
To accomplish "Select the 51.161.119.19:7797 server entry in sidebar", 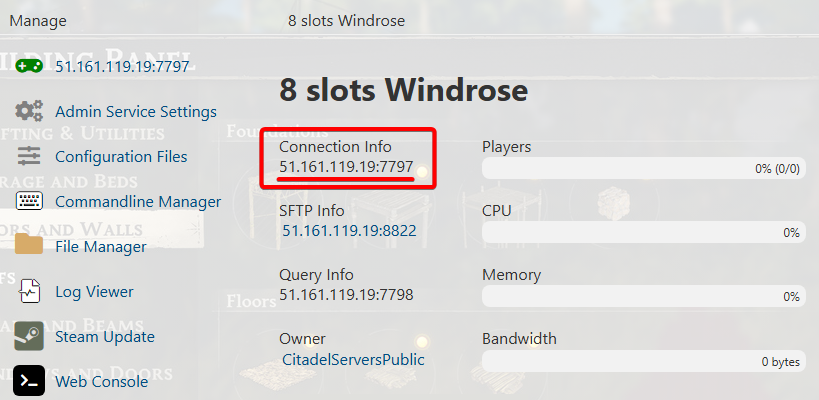I will point(122,67).
